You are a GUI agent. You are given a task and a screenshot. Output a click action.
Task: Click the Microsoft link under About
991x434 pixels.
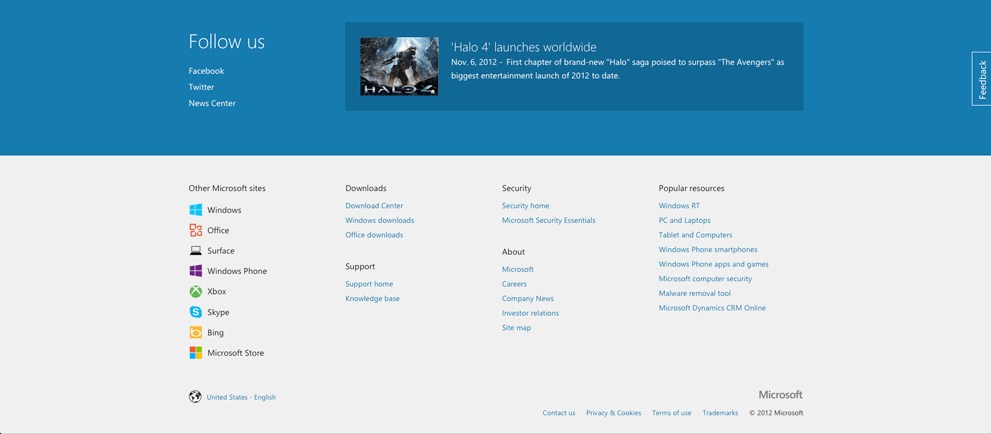pos(518,269)
